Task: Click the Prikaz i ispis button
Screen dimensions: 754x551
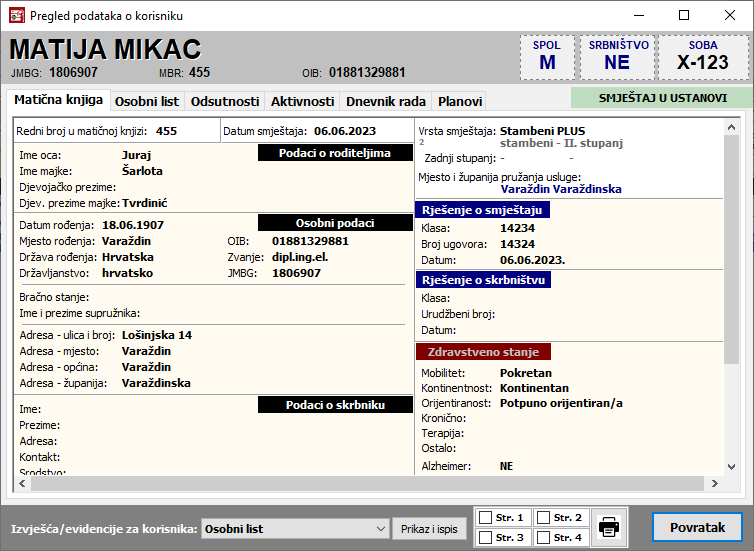Action: 429,528
